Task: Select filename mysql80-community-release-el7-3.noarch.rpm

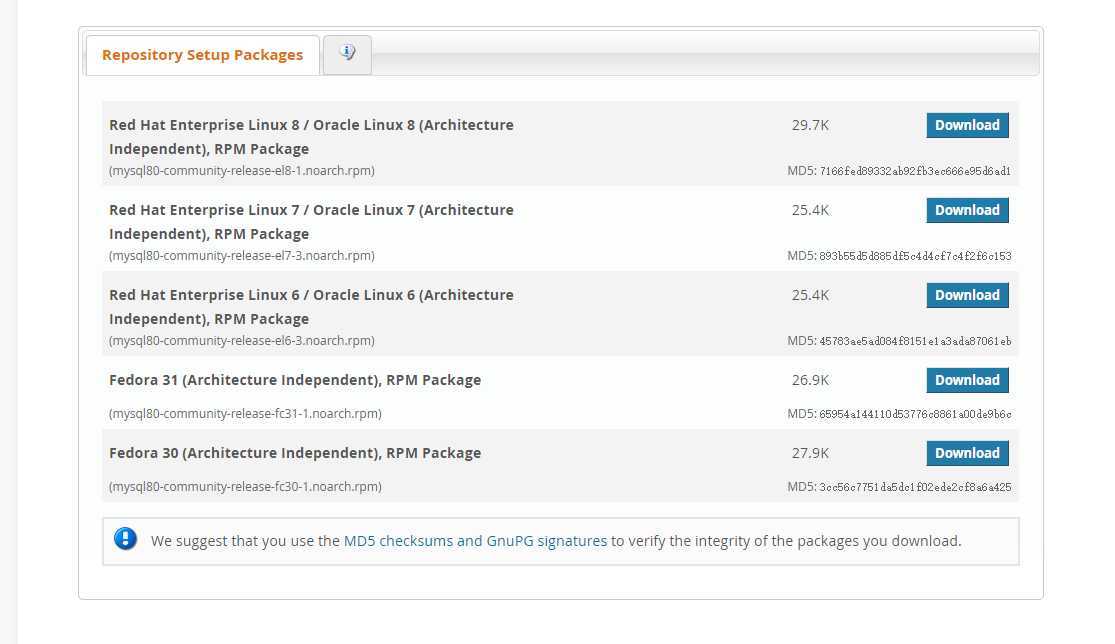Action: pos(242,255)
